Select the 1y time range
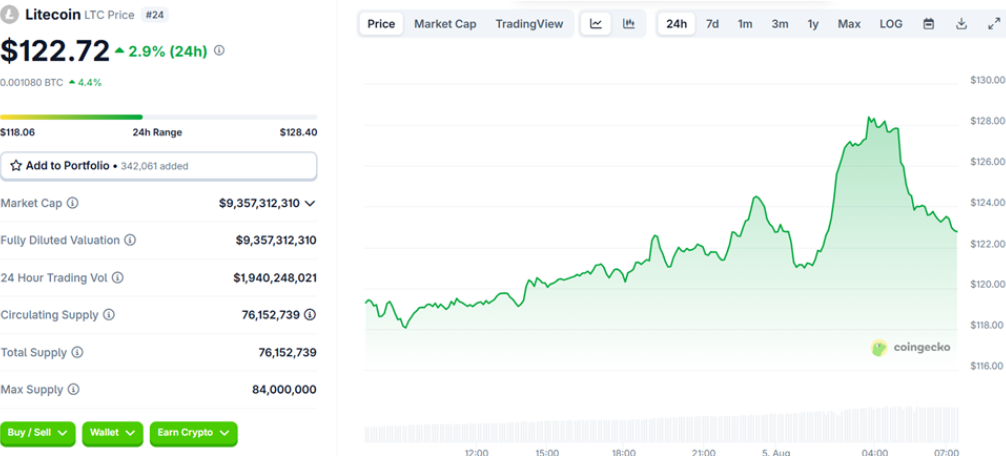The width and height of the screenshot is (1006, 465). coord(813,24)
